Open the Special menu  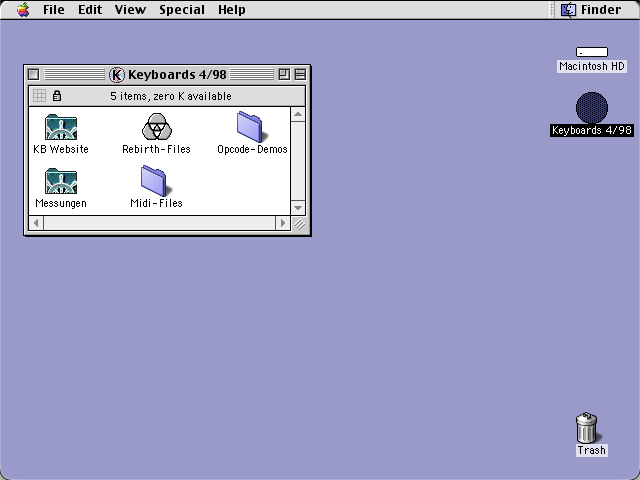coord(182,9)
